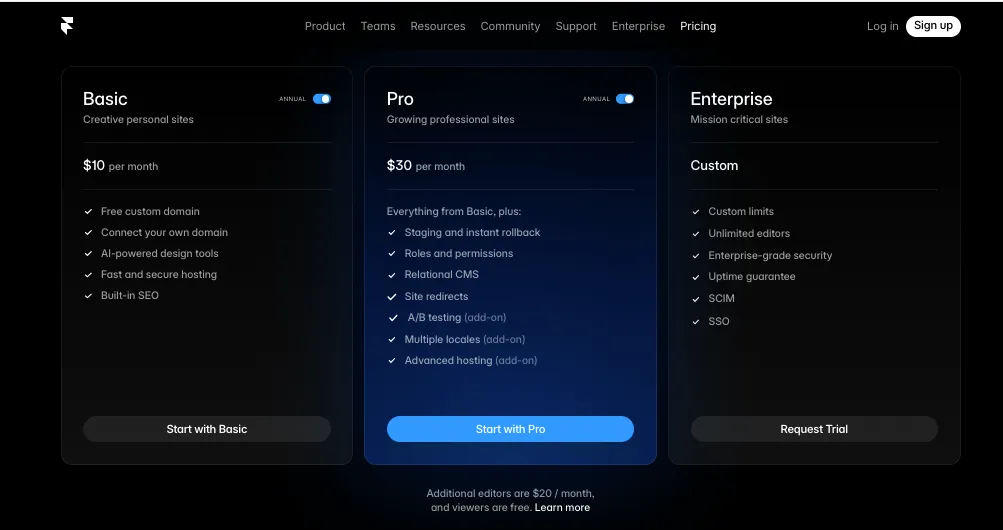This screenshot has width=1003, height=530.
Task: Click the Pro plan title
Action: [400, 99]
